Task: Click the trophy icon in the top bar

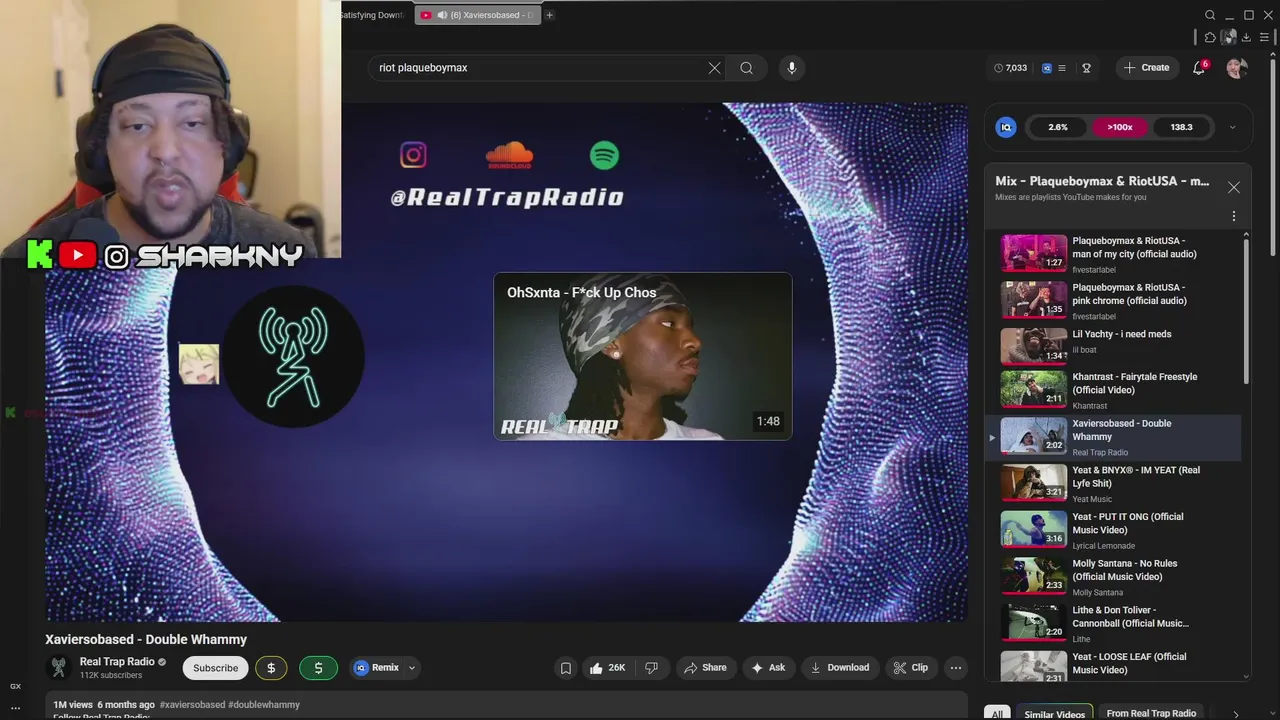Action: [1086, 68]
